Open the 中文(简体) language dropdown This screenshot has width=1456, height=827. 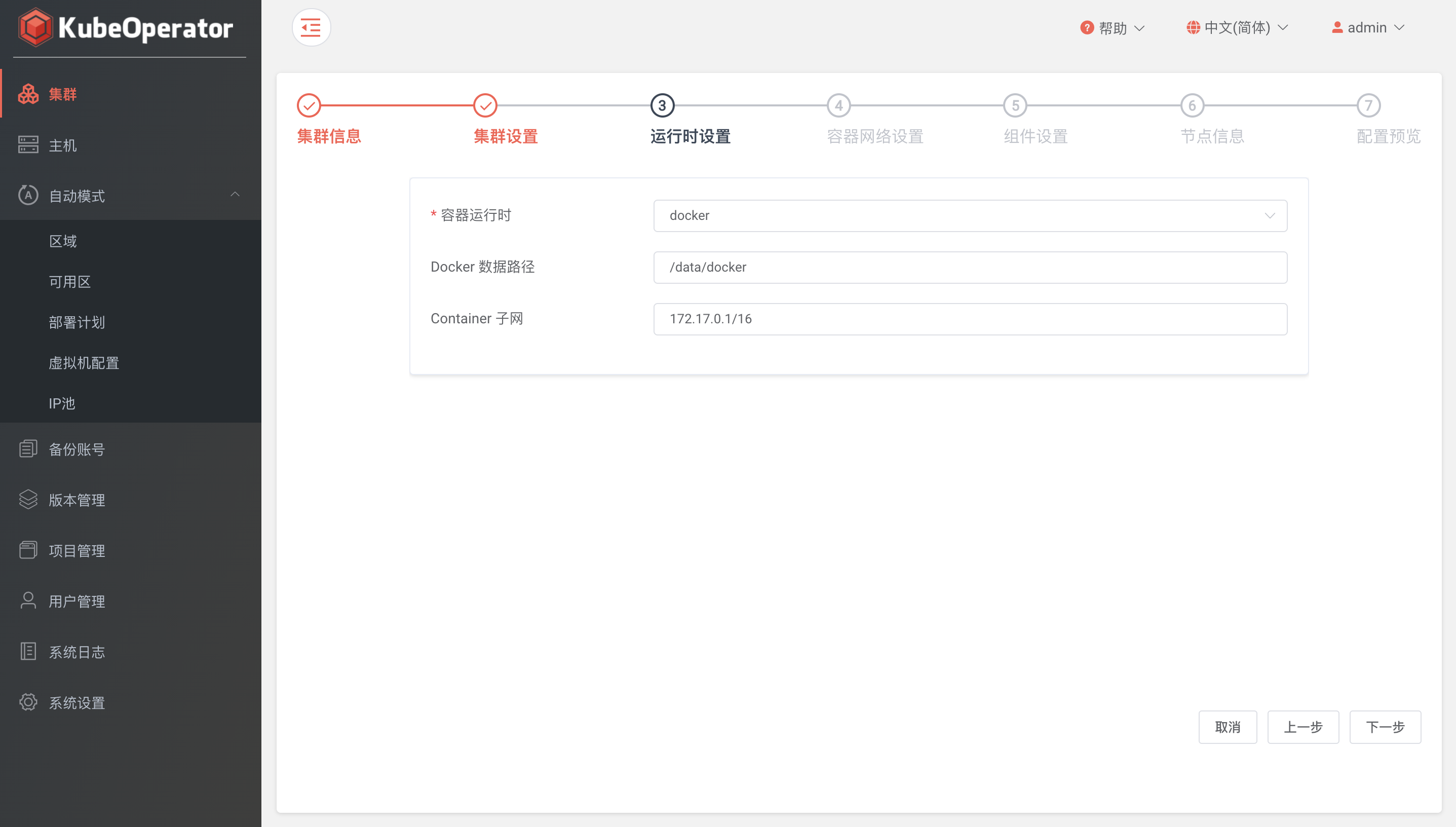click(1236, 27)
